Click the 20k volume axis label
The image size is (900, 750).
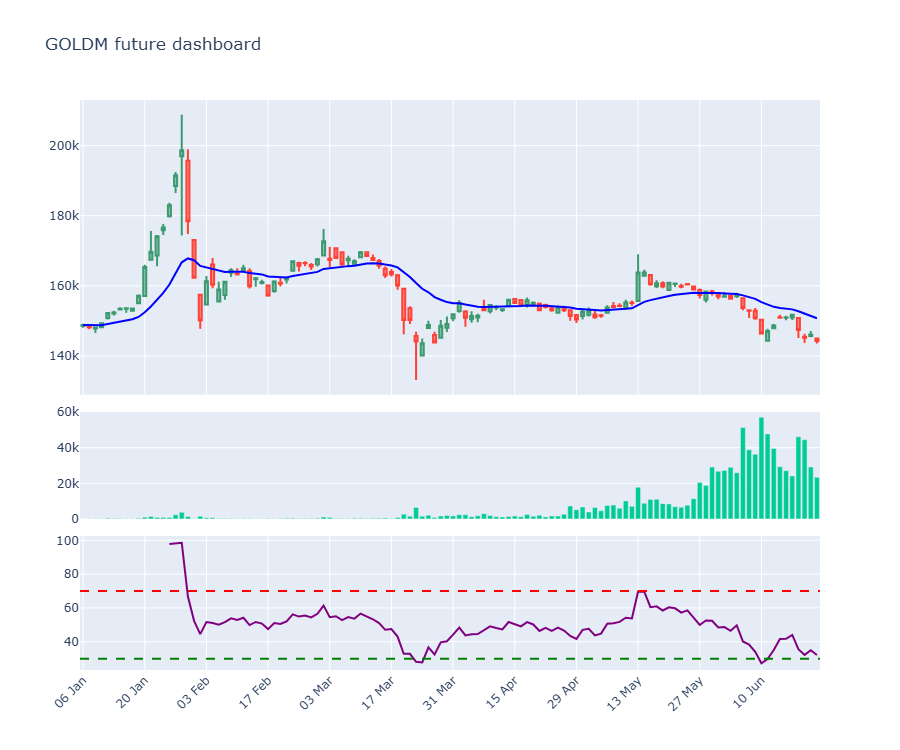coord(68,483)
